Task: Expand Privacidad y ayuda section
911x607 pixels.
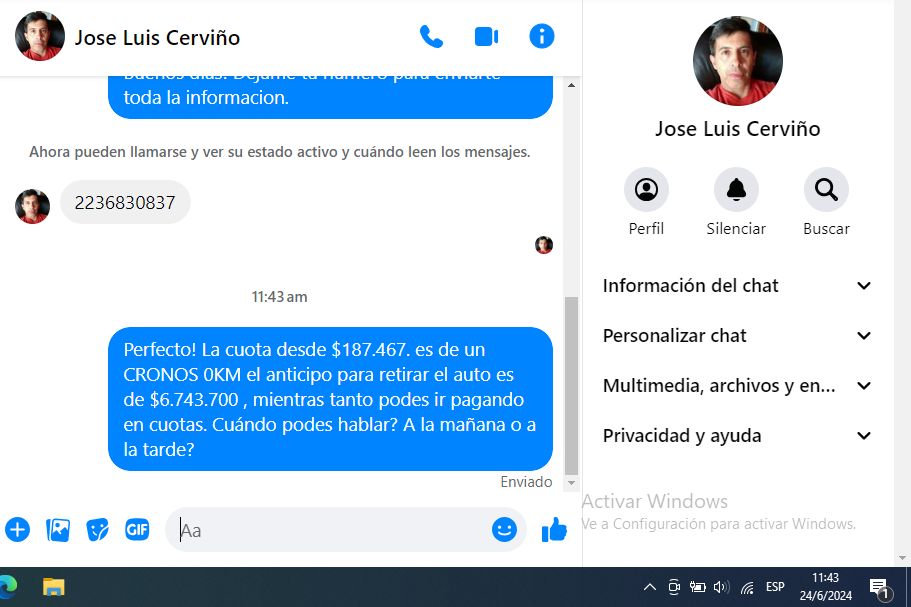Action: [x=737, y=436]
